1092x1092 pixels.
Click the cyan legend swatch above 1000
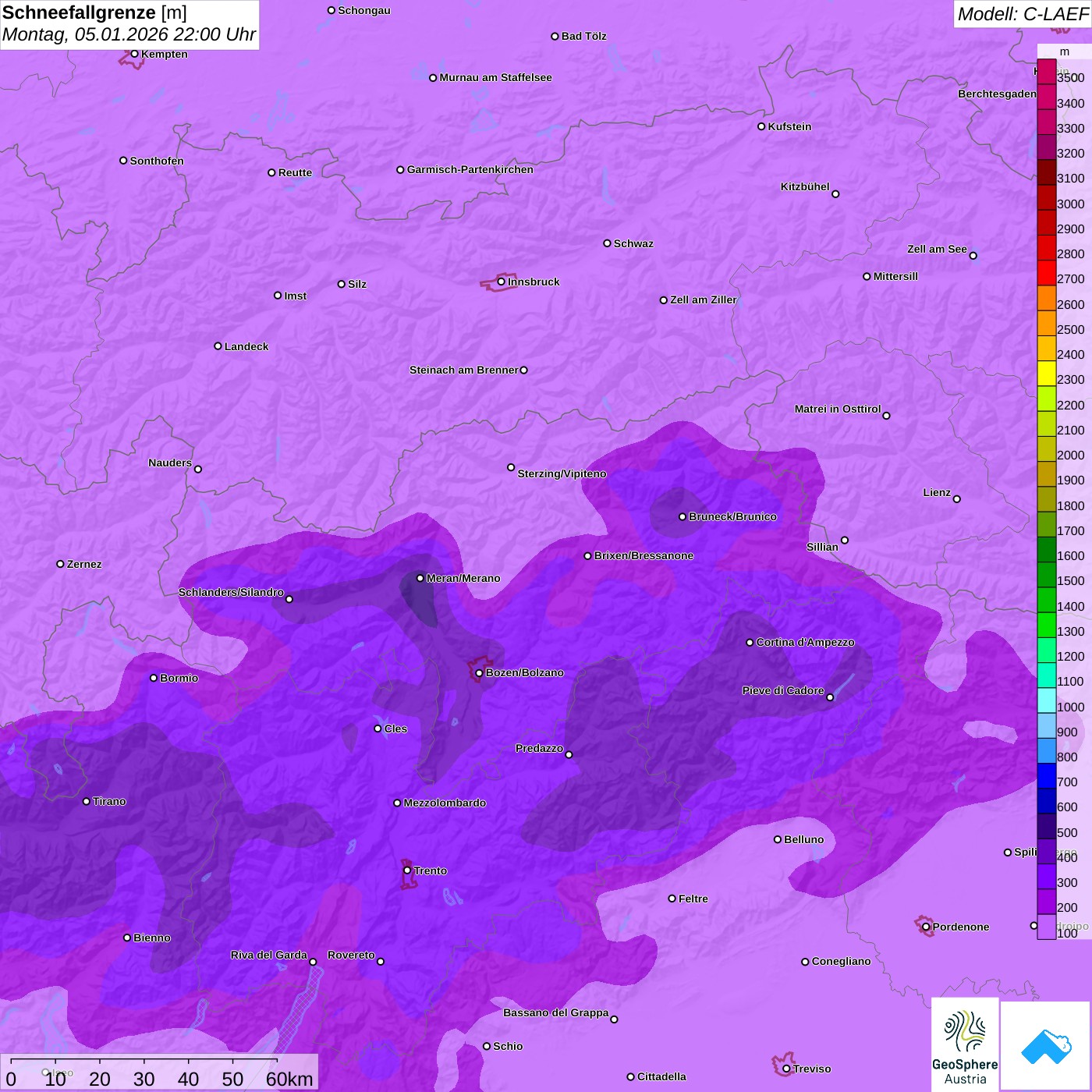[x=1046, y=700]
